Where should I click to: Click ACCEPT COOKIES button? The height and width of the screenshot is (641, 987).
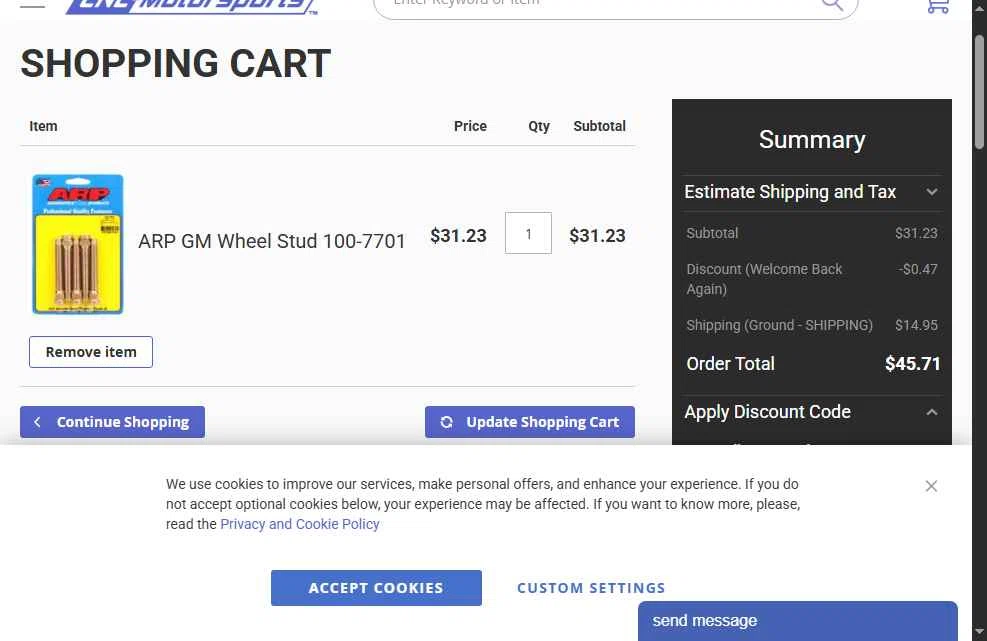(376, 588)
